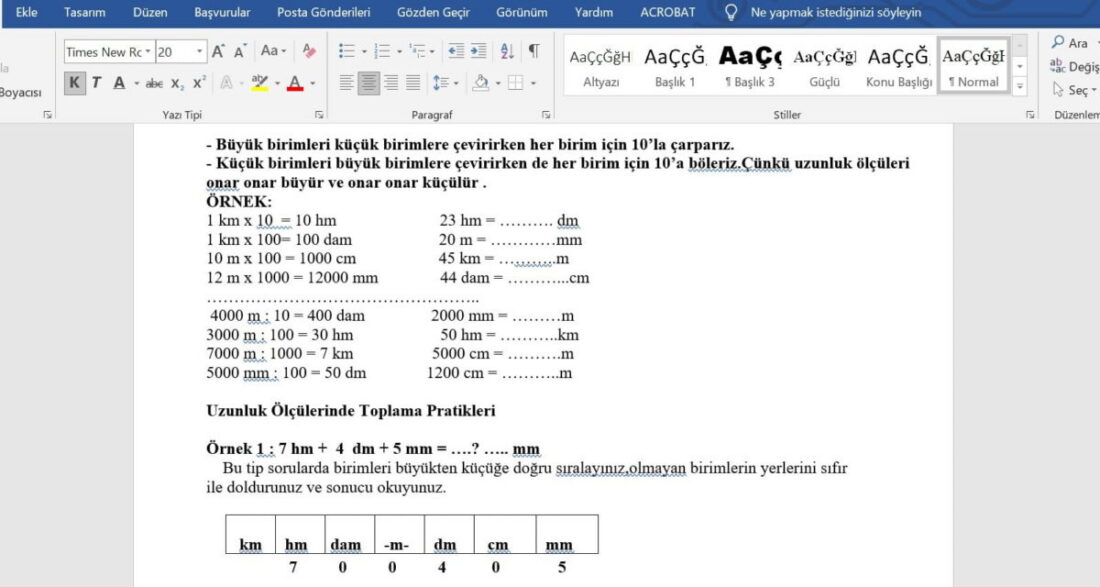The height and width of the screenshot is (587, 1100).
Task: Click the line and paragraph spacing icon
Action: (441, 83)
